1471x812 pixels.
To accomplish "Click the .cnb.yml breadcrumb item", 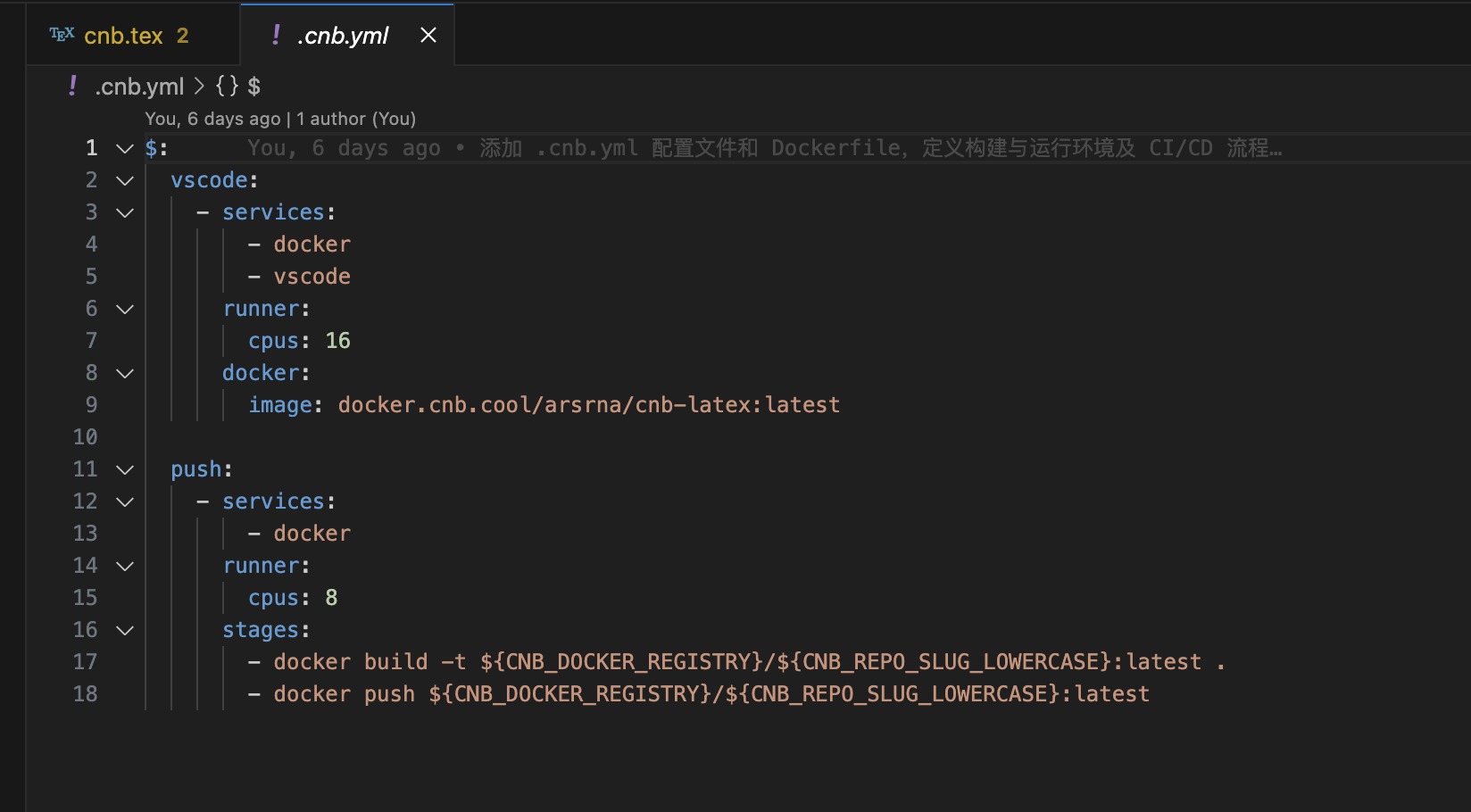I will coord(139,86).
